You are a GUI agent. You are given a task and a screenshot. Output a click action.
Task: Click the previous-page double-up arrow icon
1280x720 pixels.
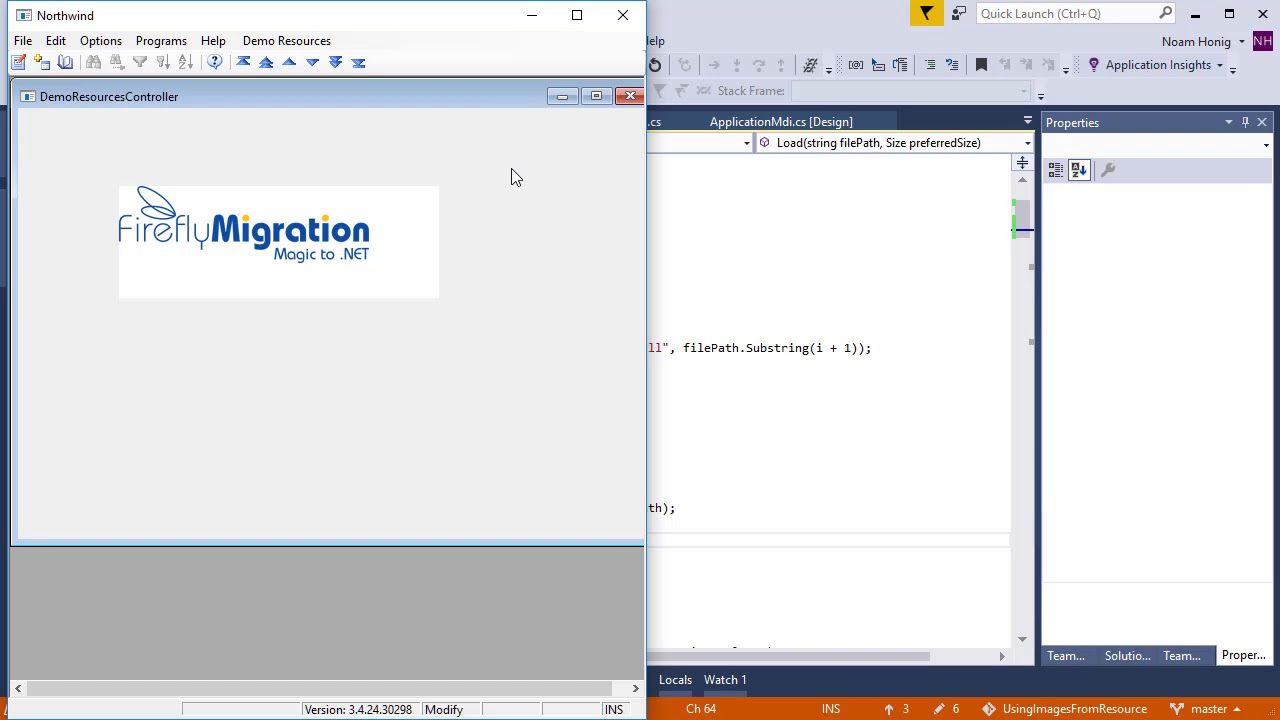click(x=266, y=62)
